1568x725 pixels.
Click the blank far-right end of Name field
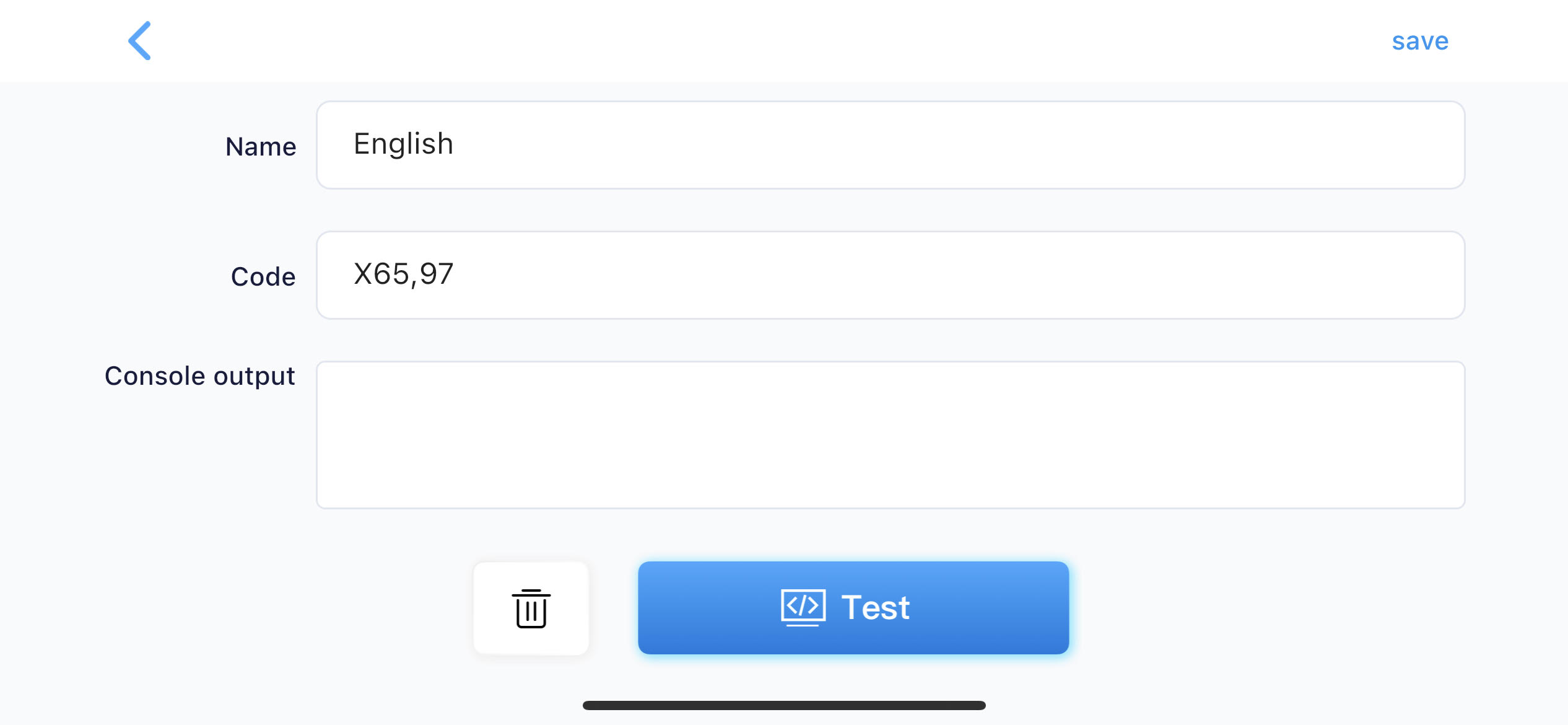[1424, 145]
